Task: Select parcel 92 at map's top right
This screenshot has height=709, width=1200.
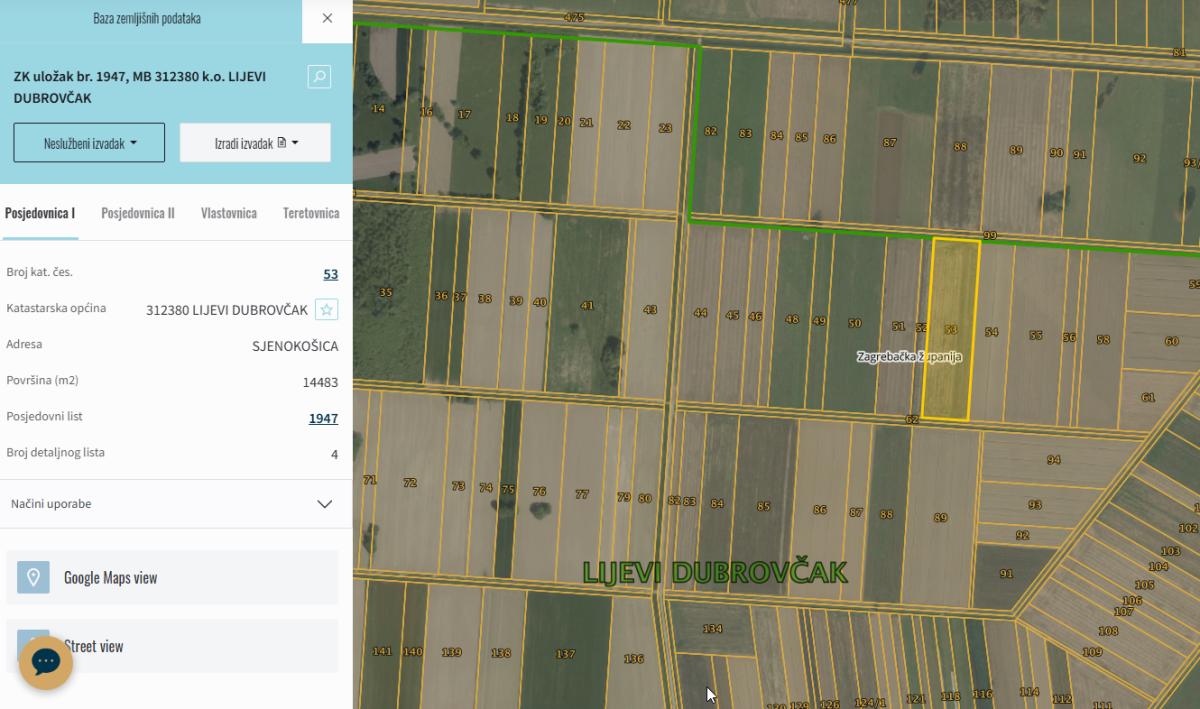Action: pyautogui.click(x=1139, y=158)
